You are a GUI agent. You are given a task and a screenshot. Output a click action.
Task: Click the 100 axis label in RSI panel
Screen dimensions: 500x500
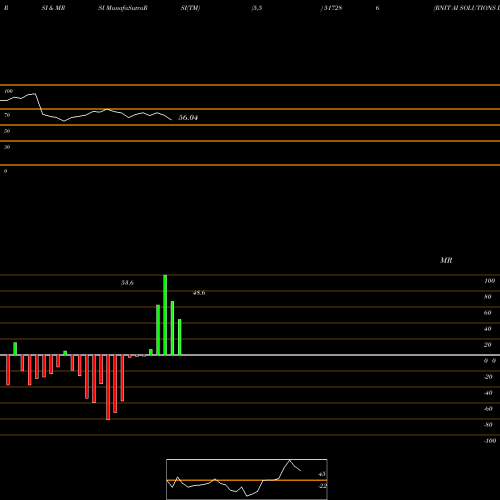(x=9, y=91)
